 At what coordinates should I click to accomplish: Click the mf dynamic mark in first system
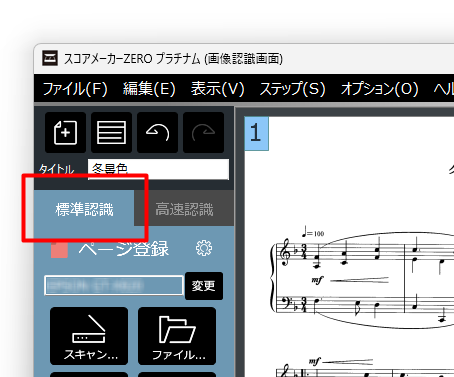click(x=317, y=280)
